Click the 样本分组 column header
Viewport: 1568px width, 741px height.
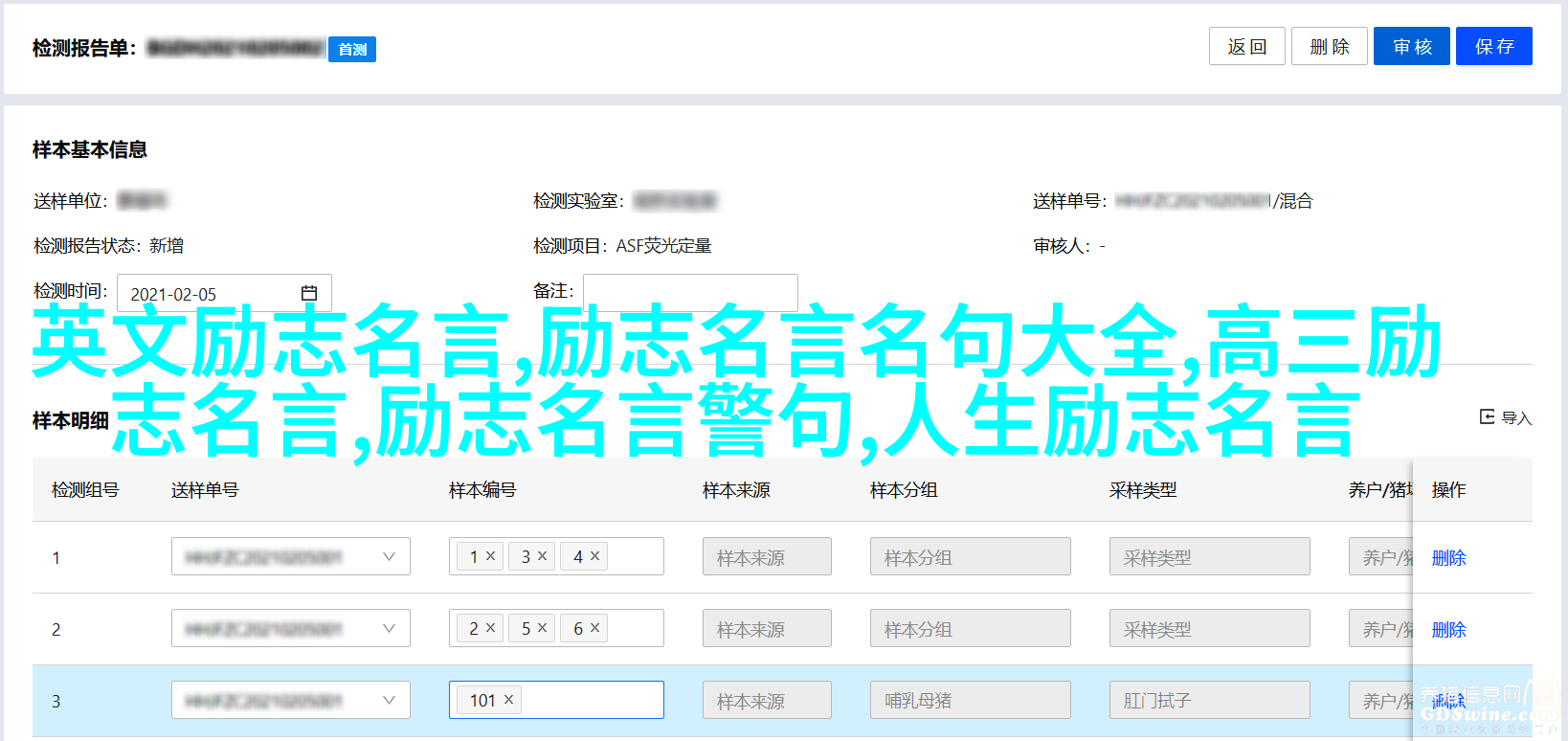(904, 489)
